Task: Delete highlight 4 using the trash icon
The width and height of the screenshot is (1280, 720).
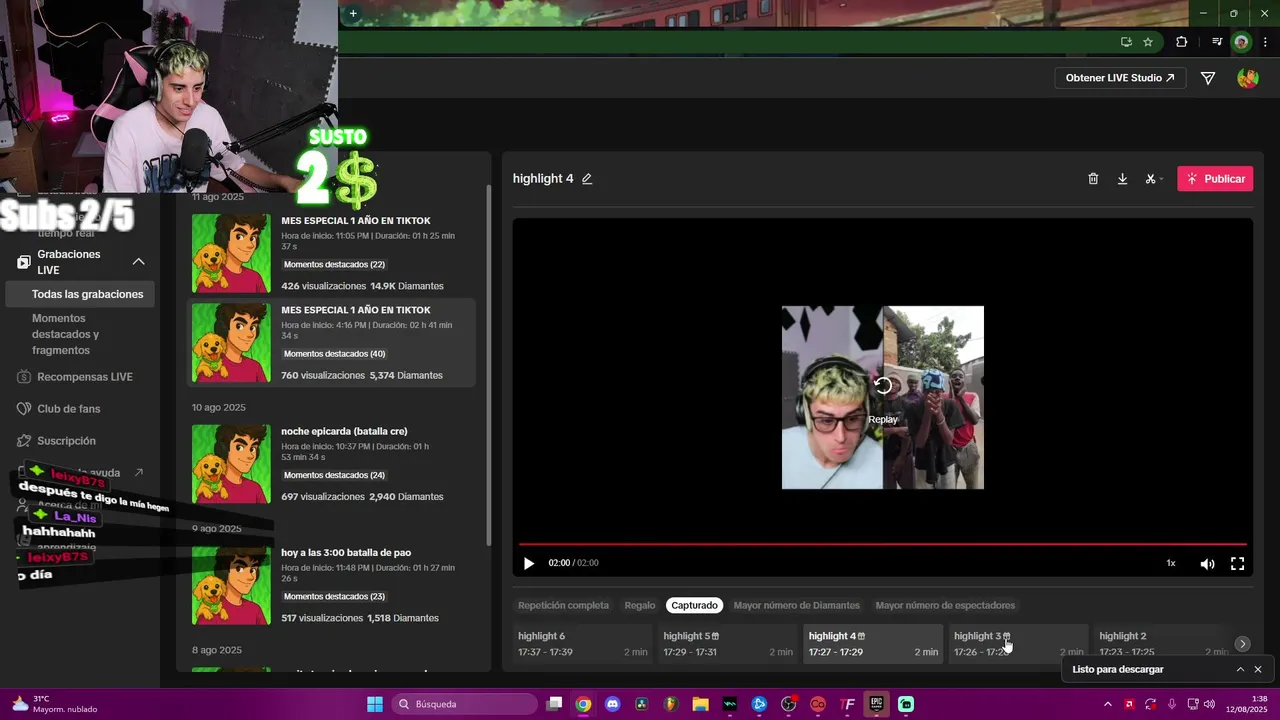Action: coord(1093,179)
